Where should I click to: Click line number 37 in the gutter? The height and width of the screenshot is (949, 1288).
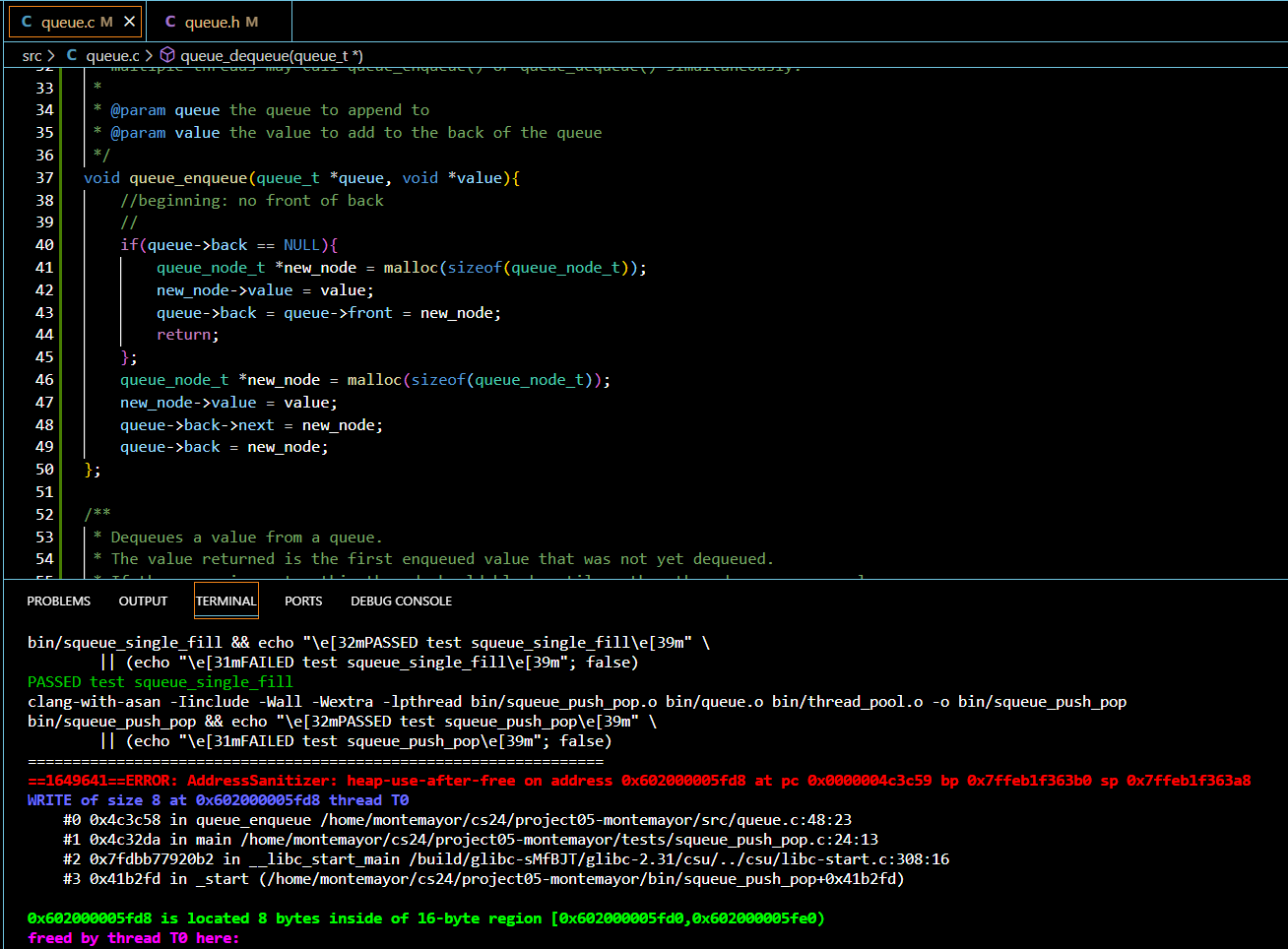pyautogui.click(x=44, y=177)
